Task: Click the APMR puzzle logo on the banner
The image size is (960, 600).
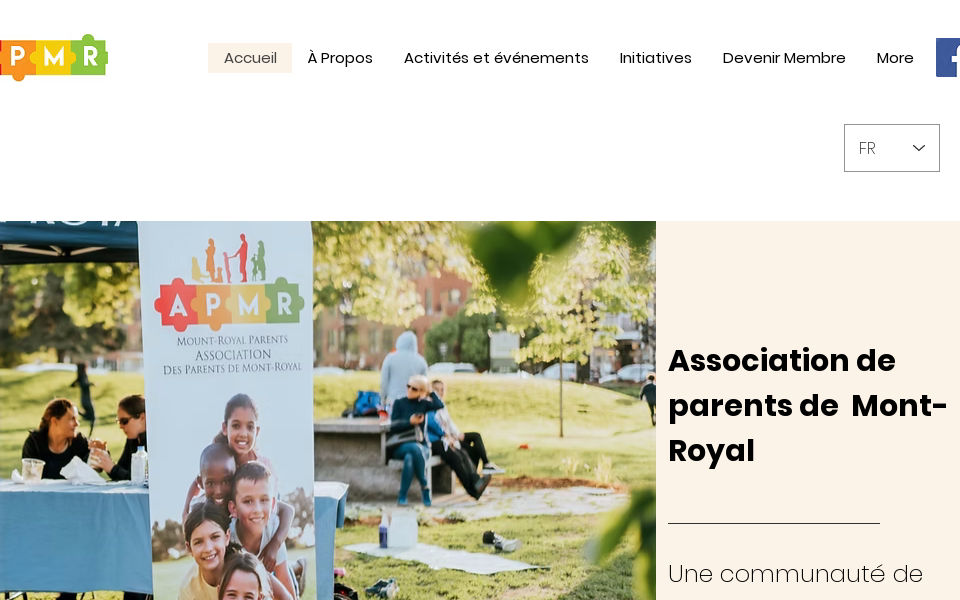Action: [229, 303]
